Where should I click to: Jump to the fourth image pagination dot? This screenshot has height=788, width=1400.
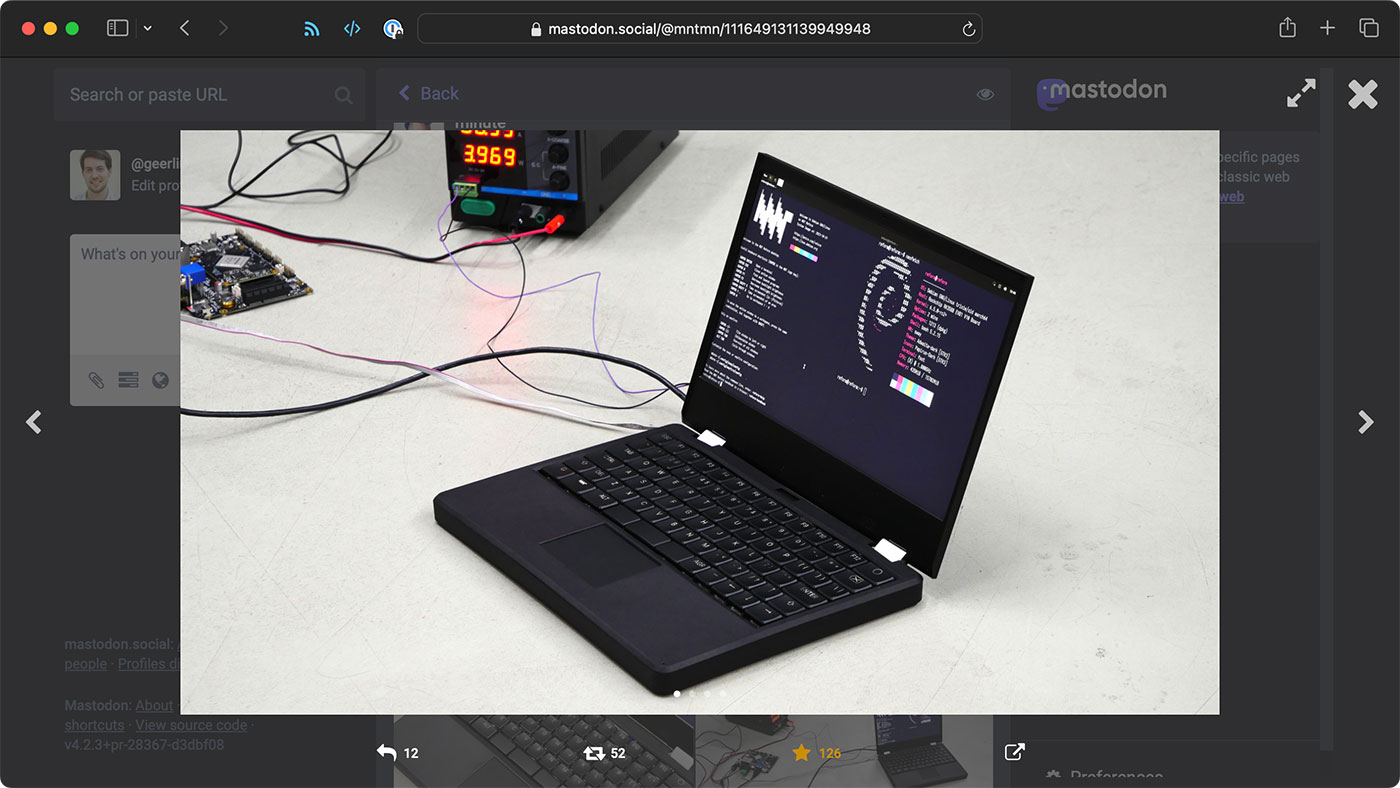tap(722, 693)
